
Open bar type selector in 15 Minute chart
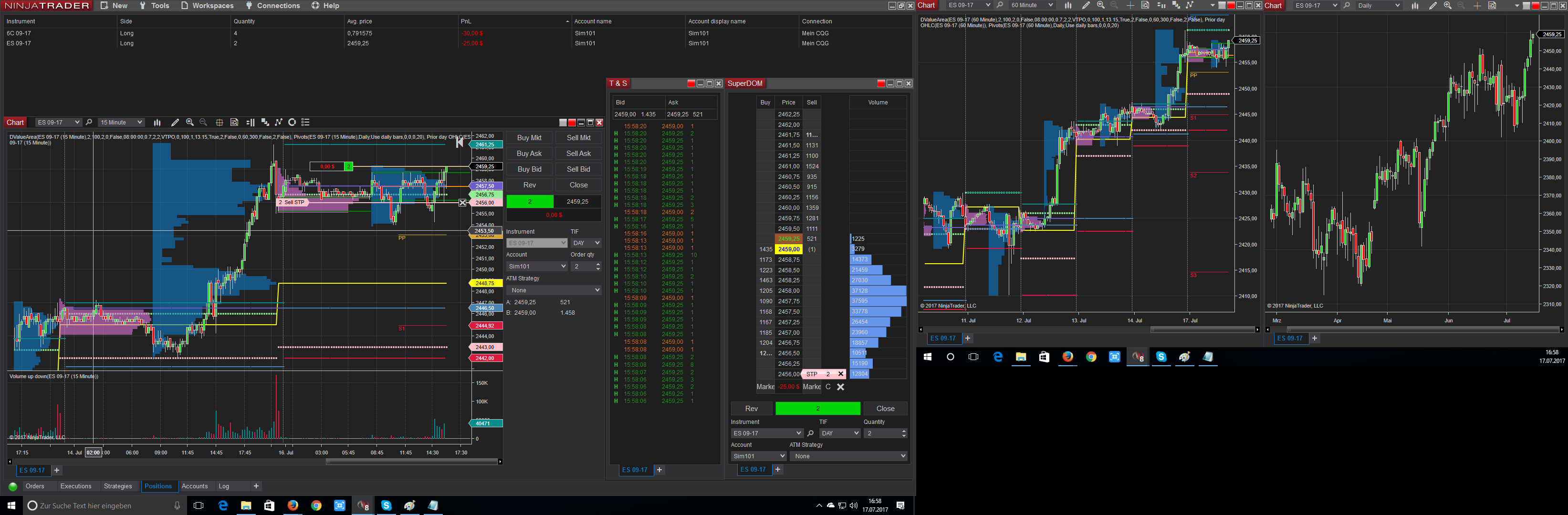click(x=157, y=122)
